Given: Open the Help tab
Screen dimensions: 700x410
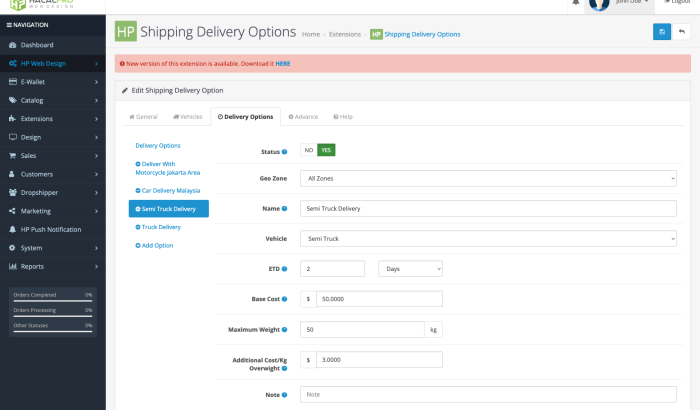Looking at the screenshot, I should (x=343, y=117).
